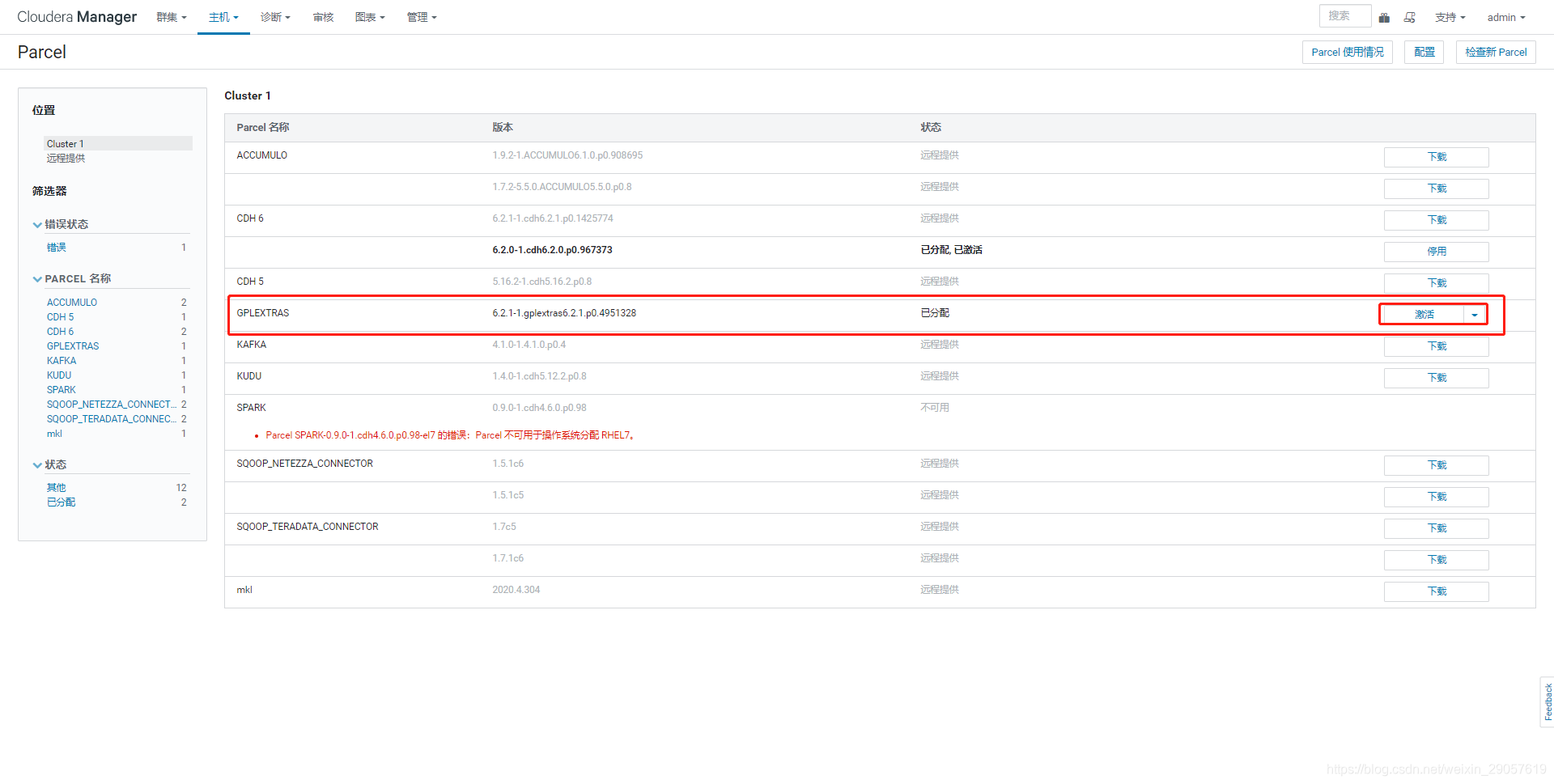Filter parcels by GPLEXTRAS
1554x784 pixels.
[73, 346]
